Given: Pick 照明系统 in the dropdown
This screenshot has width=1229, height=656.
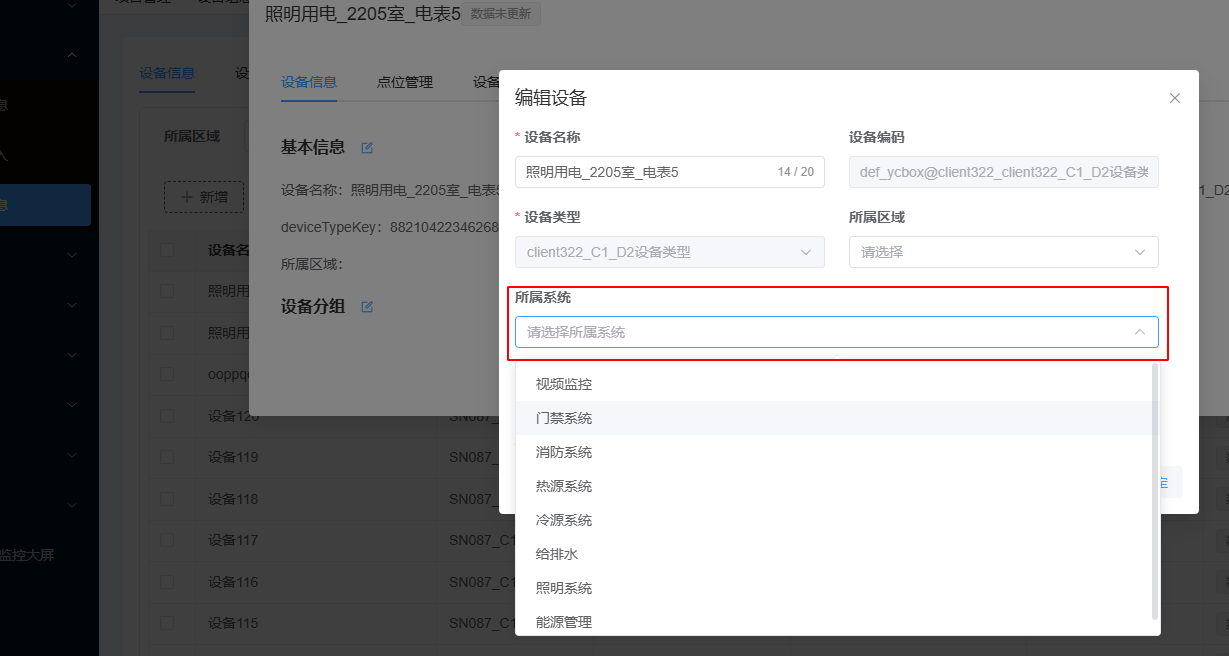Looking at the screenshot, I should point(838,588).
